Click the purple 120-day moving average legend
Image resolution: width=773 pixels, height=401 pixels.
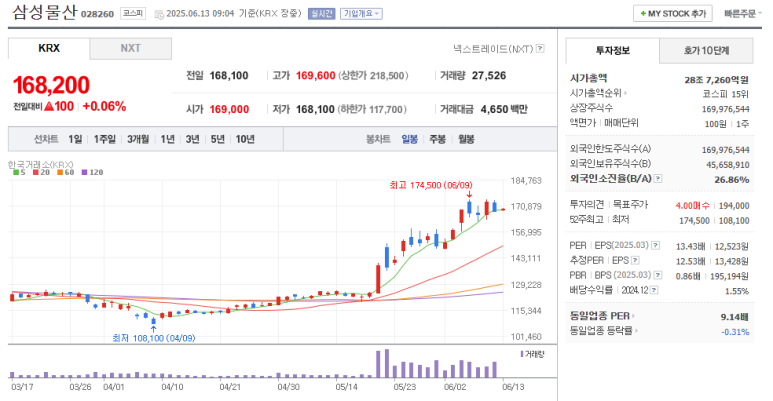tap(93, 172)
